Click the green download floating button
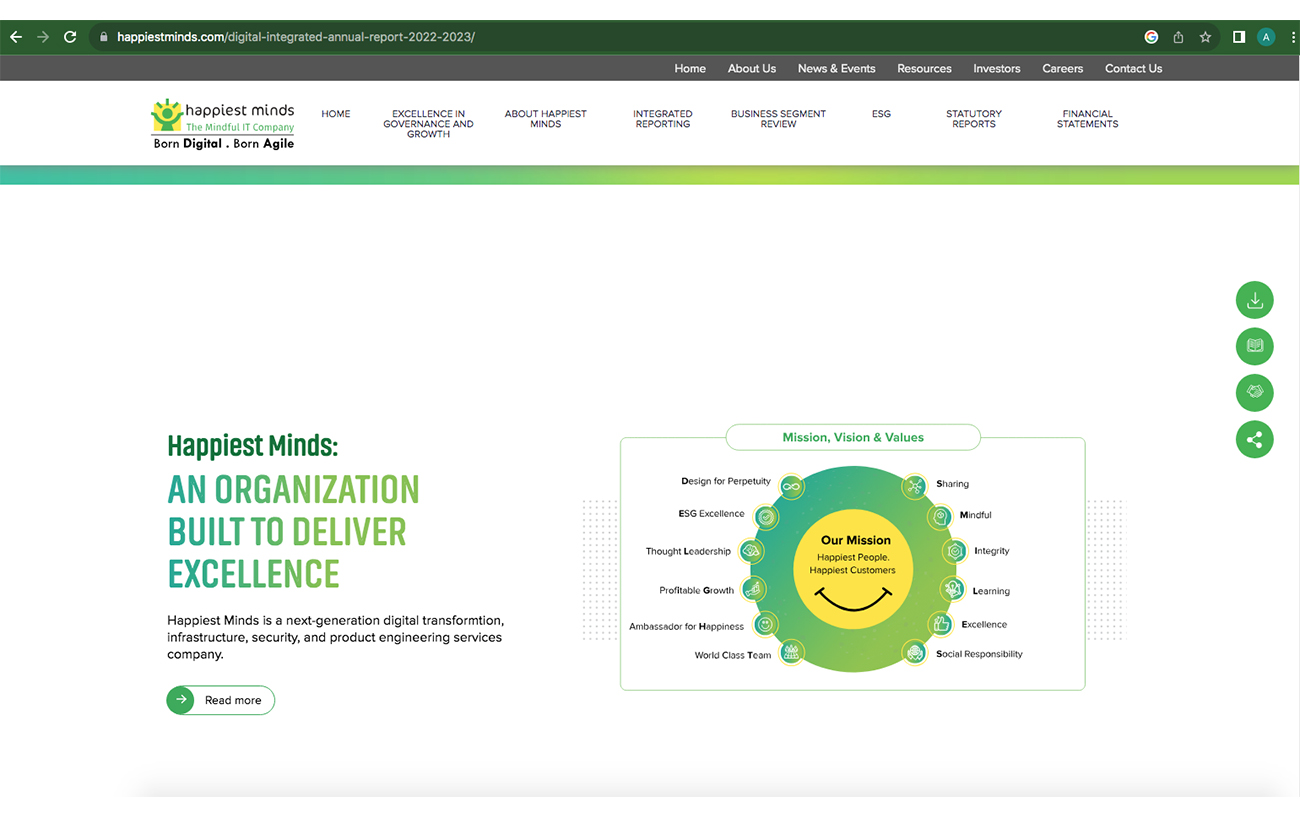 [x=1255, y=300]
